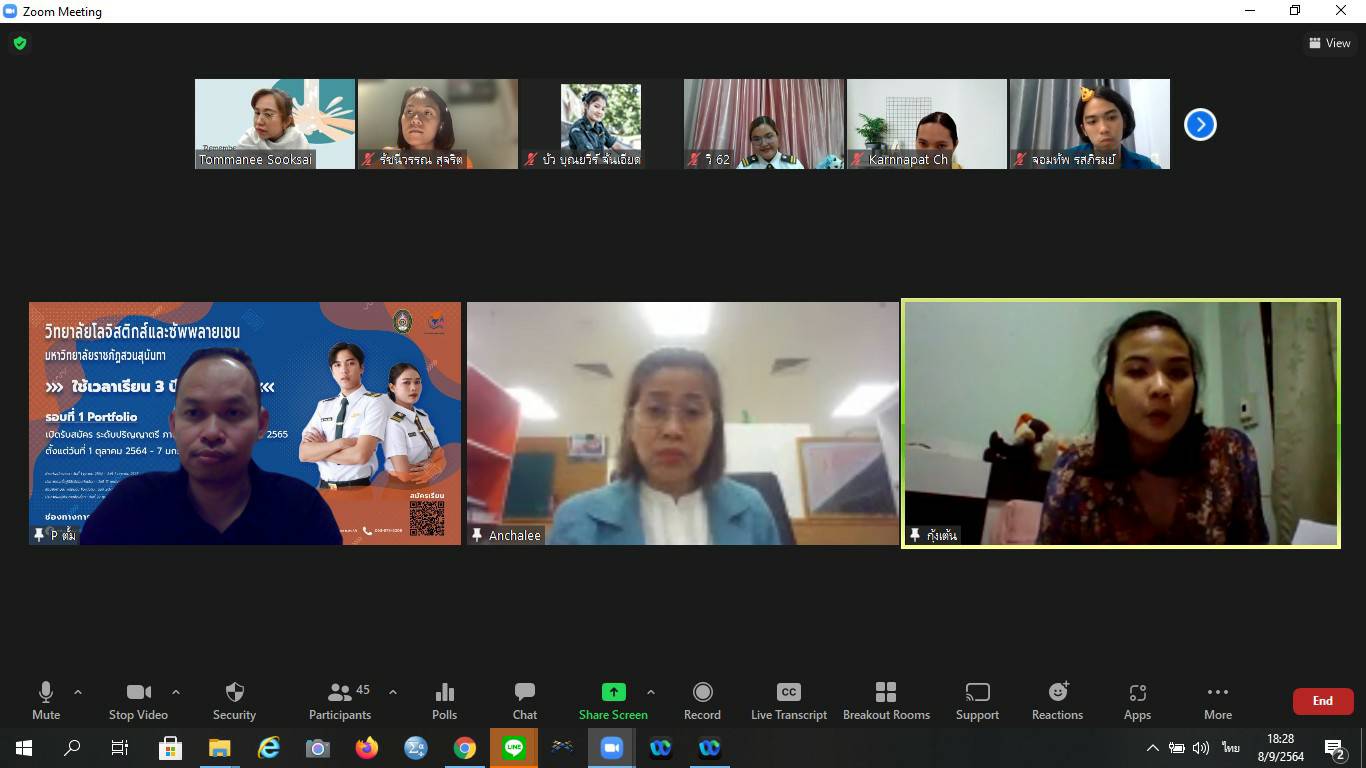The image size is (1366, 768).
Task: Open the Reactions menu
Action: coord(1057,700)
